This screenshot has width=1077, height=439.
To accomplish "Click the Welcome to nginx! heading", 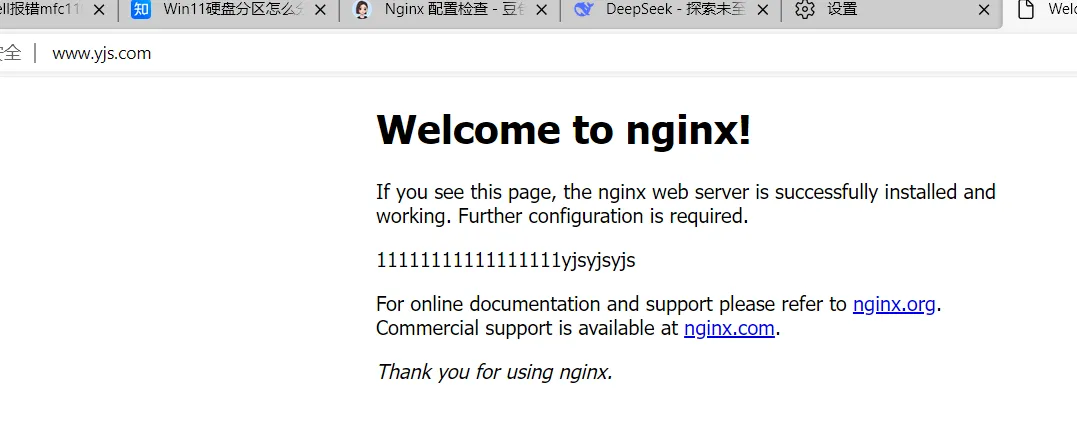I will 563,129.
